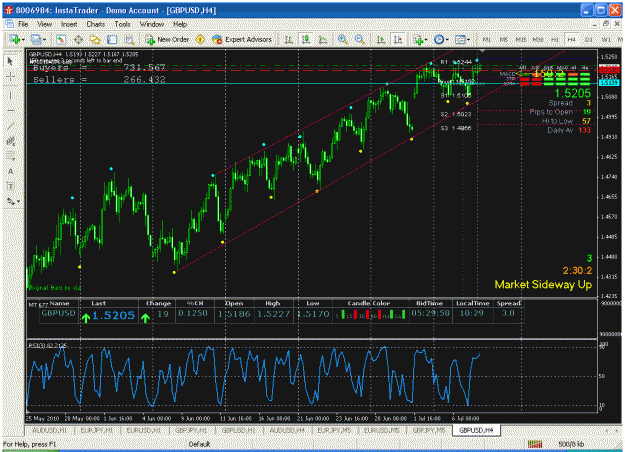Select the text 'A' tool
The image size is (625, 452).
click(x=10, y=171)
